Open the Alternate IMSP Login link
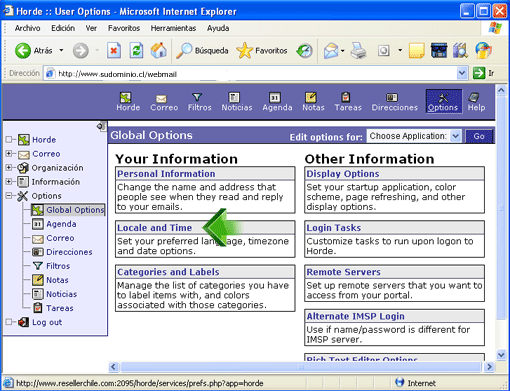 pos(355,316)
